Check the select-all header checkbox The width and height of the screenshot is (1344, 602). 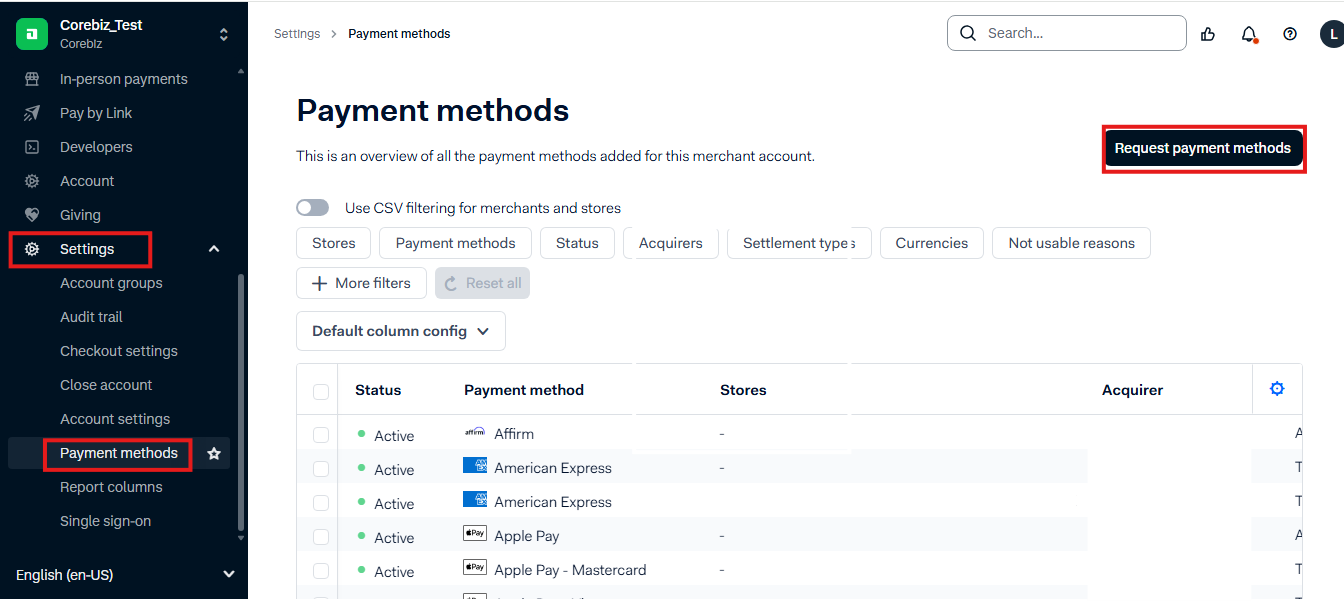click(321, 391)
